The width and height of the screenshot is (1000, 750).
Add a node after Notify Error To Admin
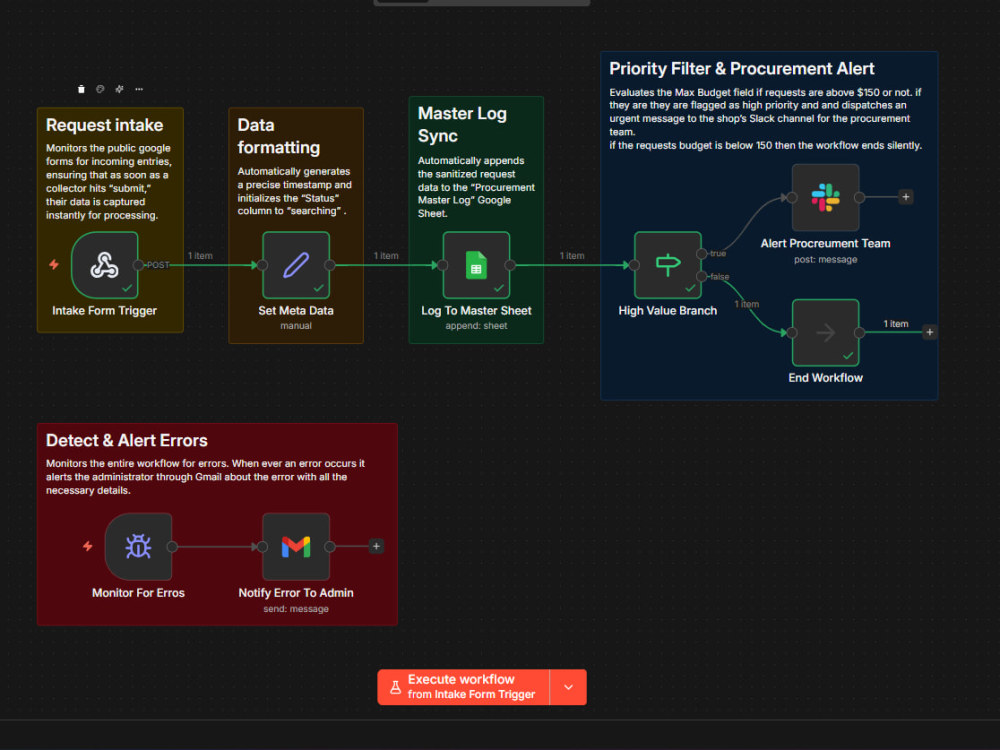coord(376,547)
